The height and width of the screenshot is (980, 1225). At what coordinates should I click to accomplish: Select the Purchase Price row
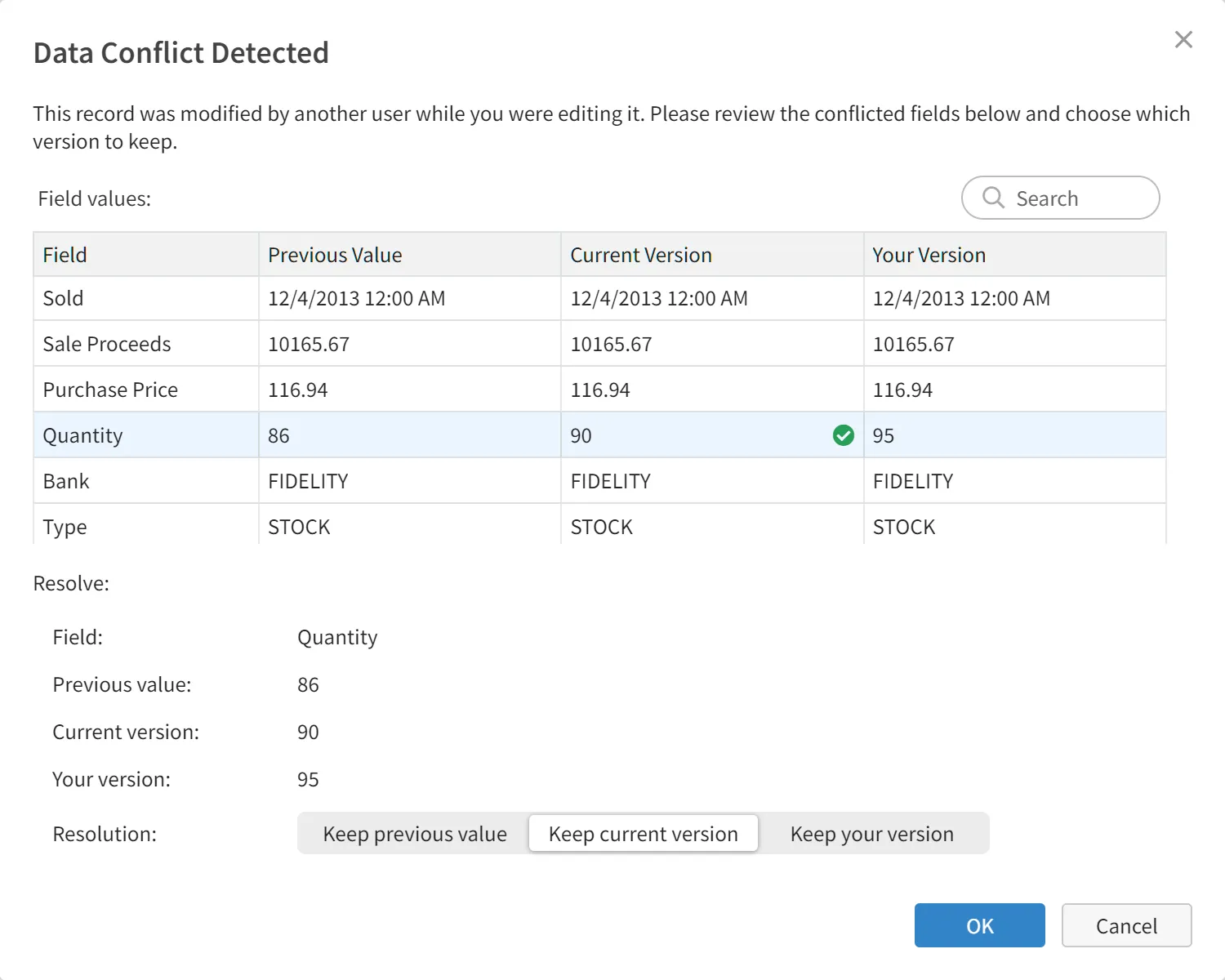coord(110,390)
